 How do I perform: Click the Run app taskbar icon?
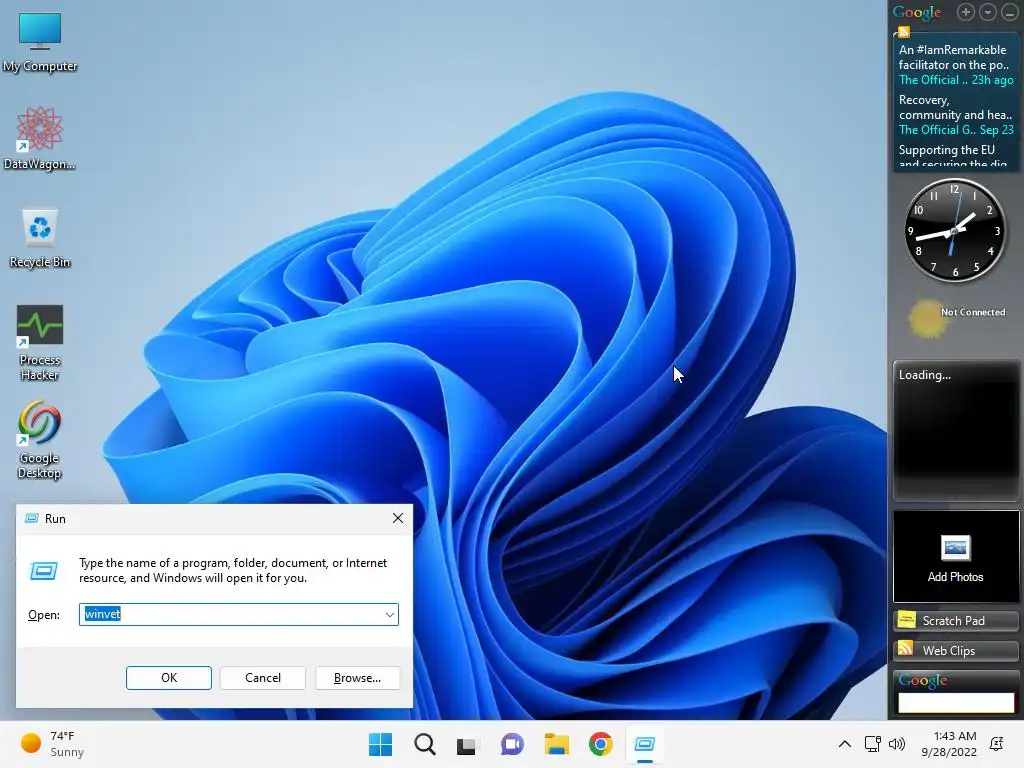coord(645,744)
